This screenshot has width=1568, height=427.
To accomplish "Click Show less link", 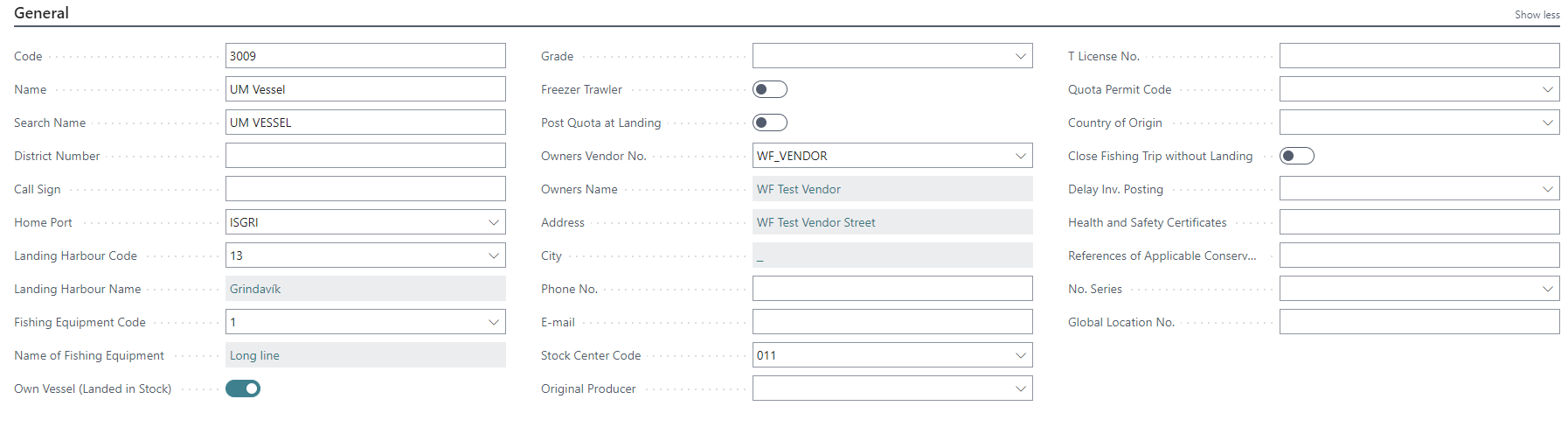I will (x=1537, y=15).
